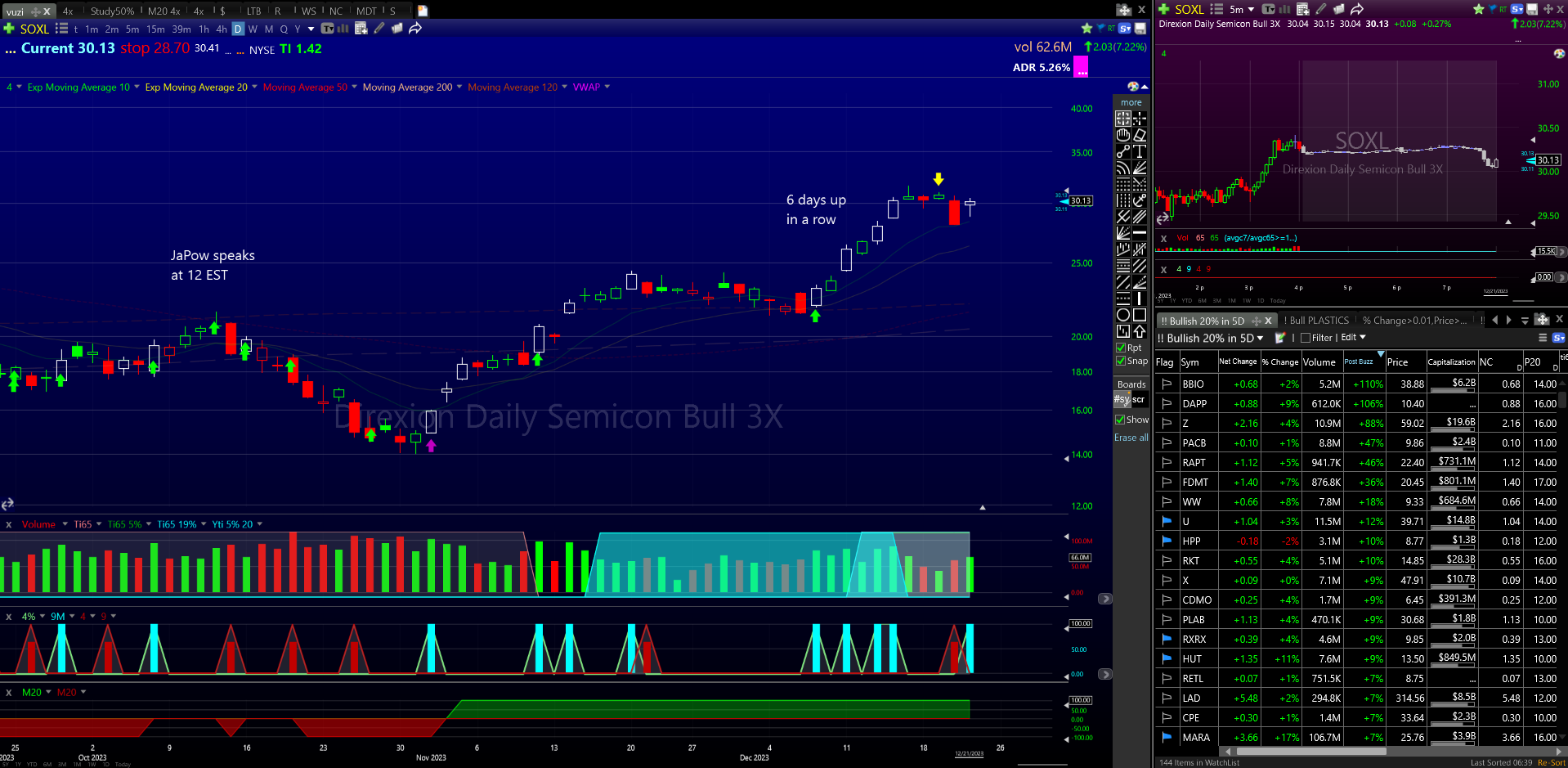Click the save disk icon in right chart toolbar
This screenshot has width=1568, height=768.
point(1532,9)
